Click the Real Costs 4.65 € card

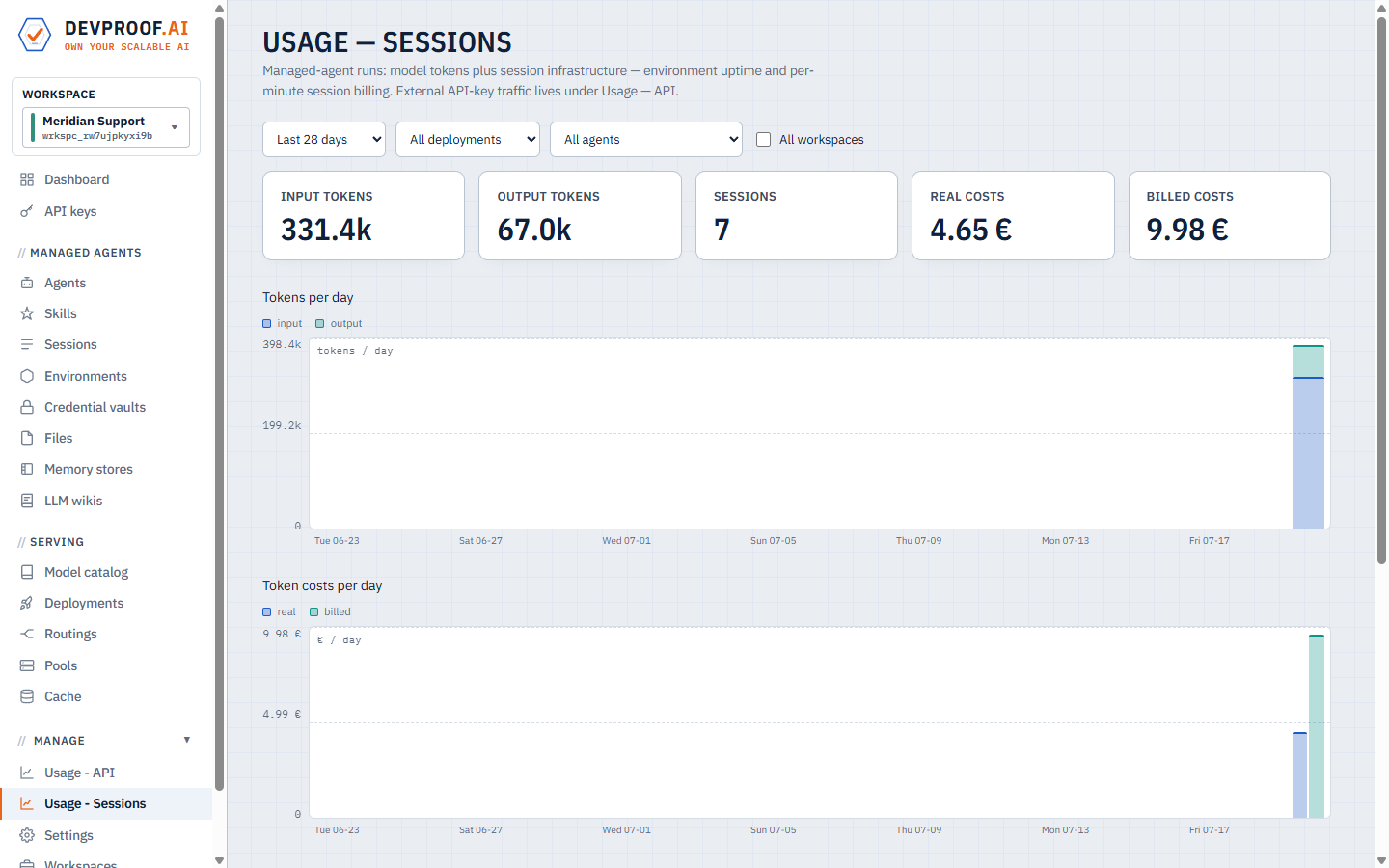[x=1013, y=216]
